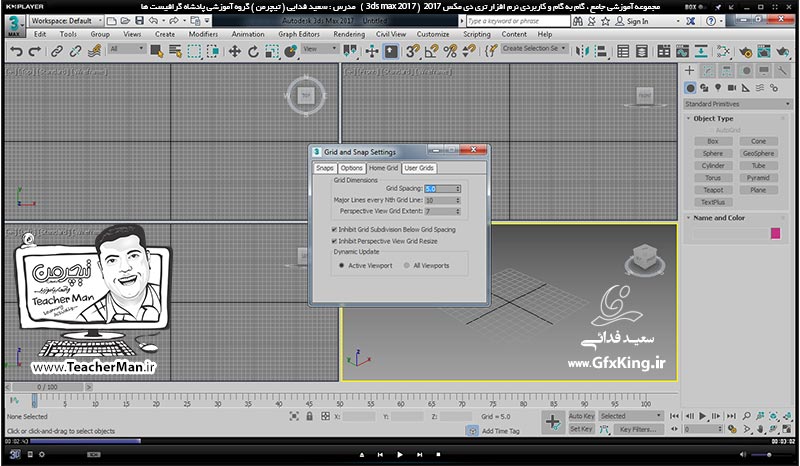Select the Select and Place tool

coord(291,51)
